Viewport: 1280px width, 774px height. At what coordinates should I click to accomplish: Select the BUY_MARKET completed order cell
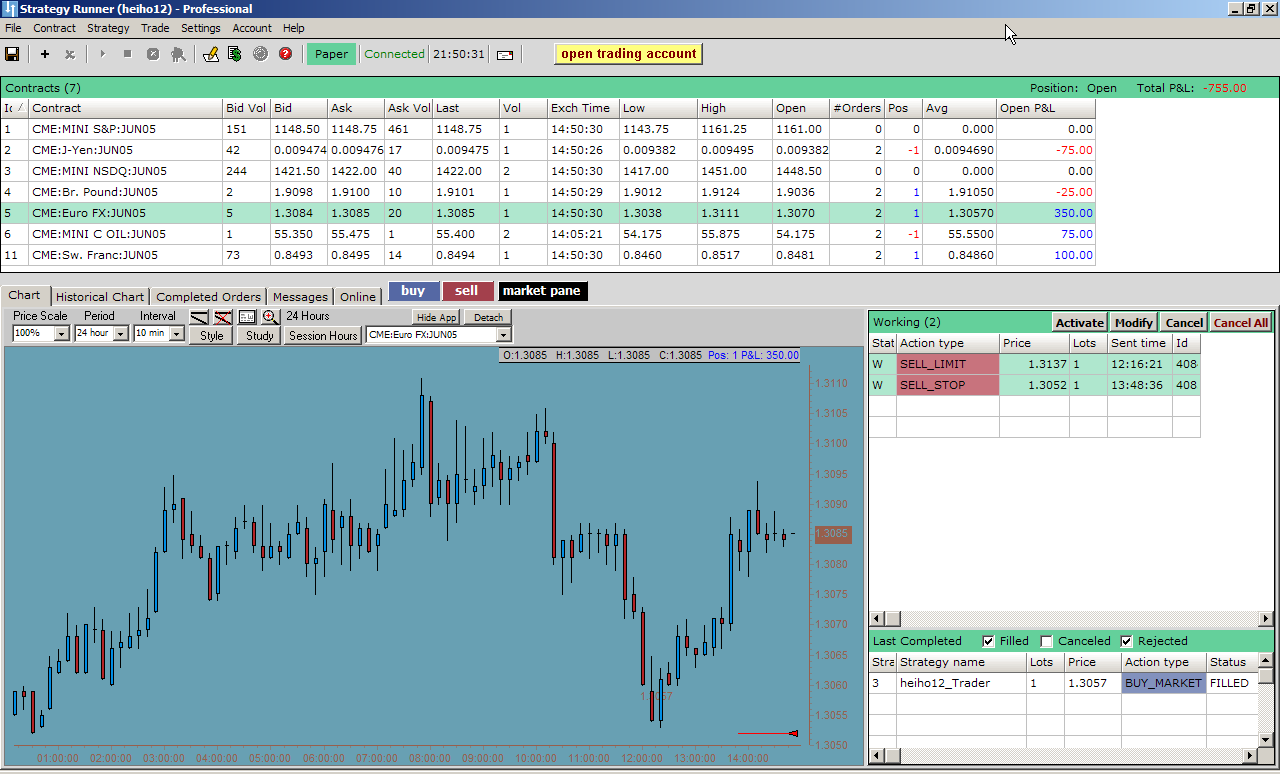pos(1164,683)
